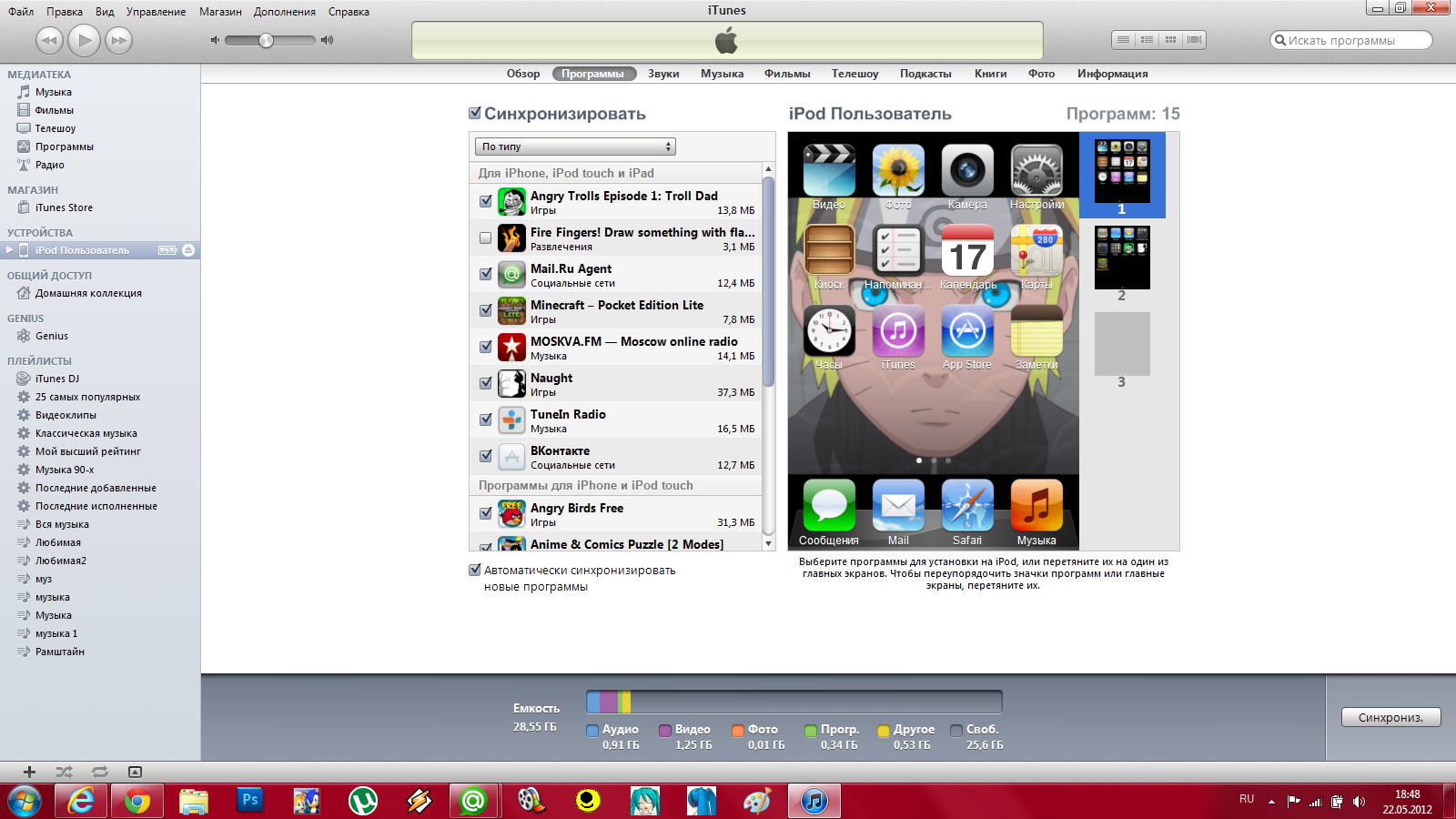Open Photoshop from the taskbar
Image resolution: width=1456 pixels, height=819 pixels.
[x=249, y=801]
